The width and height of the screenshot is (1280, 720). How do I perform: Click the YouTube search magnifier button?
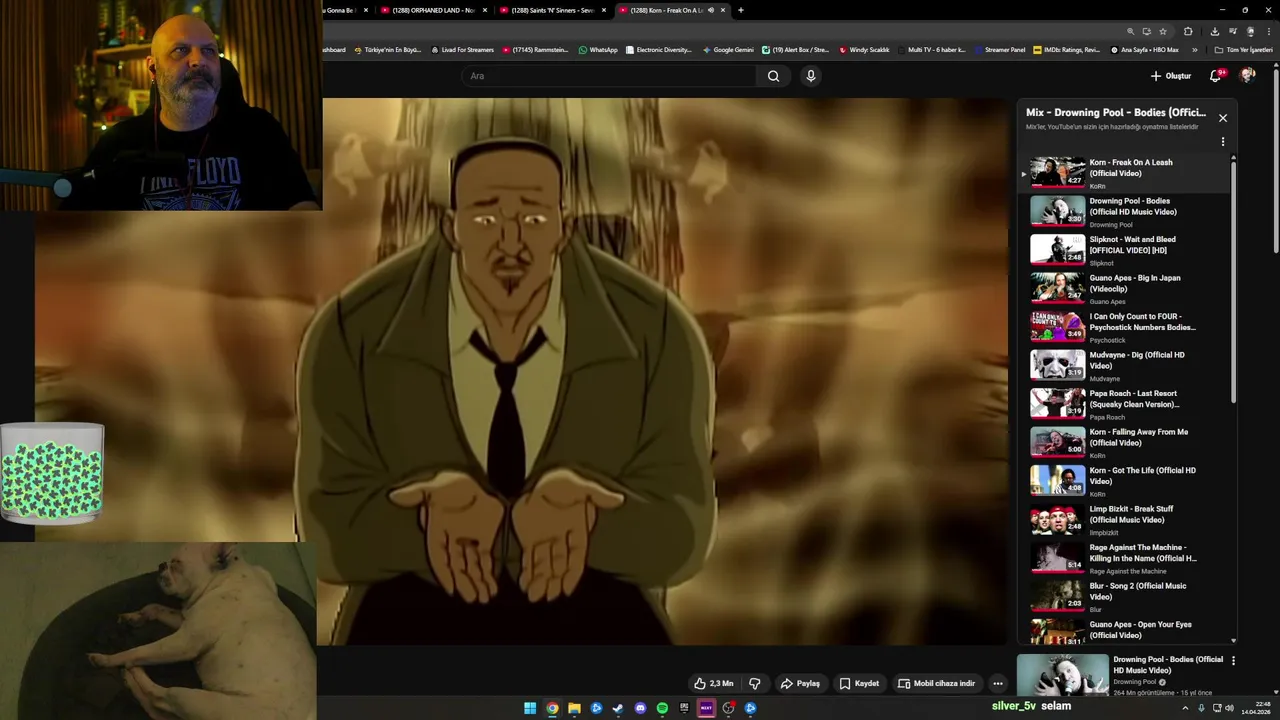(773, 76)
